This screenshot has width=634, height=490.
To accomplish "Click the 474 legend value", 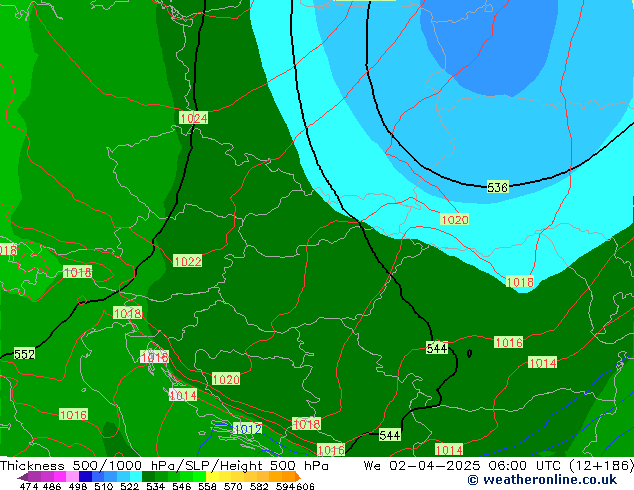I will point(29,486).
